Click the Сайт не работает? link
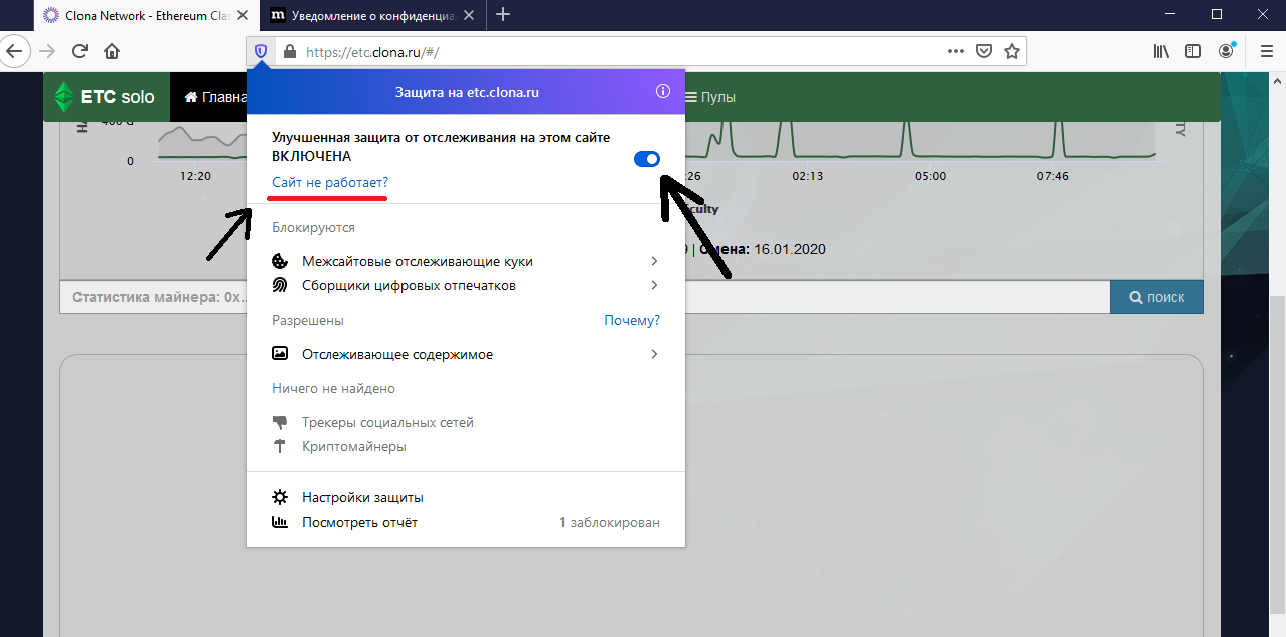 (x=330, y=183)
